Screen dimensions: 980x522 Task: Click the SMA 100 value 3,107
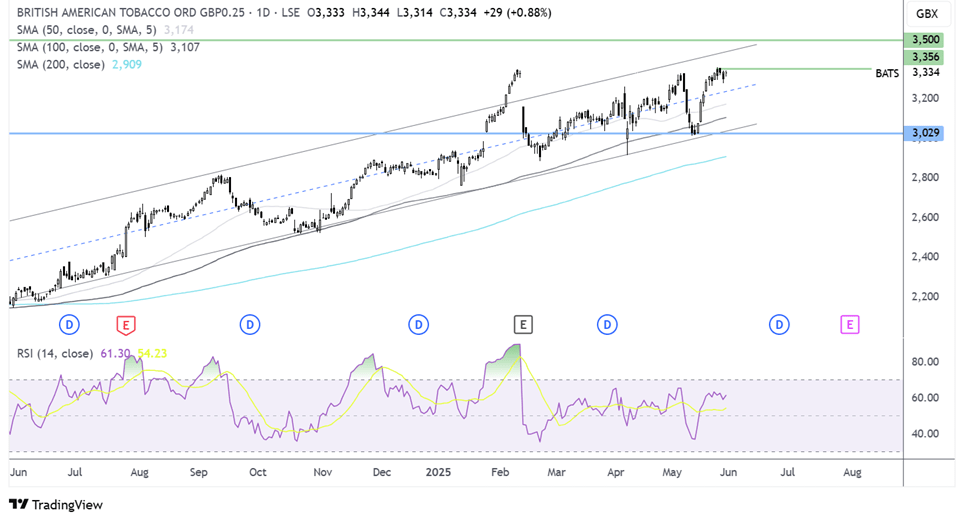coord(185,48)
